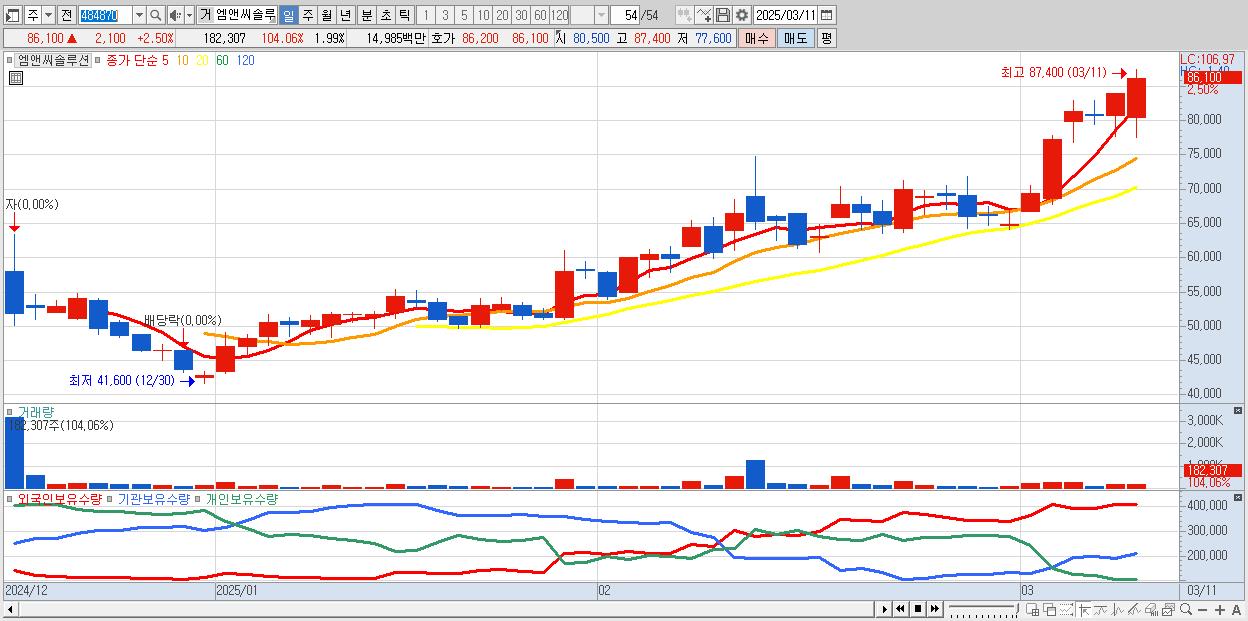Click the date field 2025/03/11
The height and width of the screenshot is (621, 1248).
coord(785,15)
